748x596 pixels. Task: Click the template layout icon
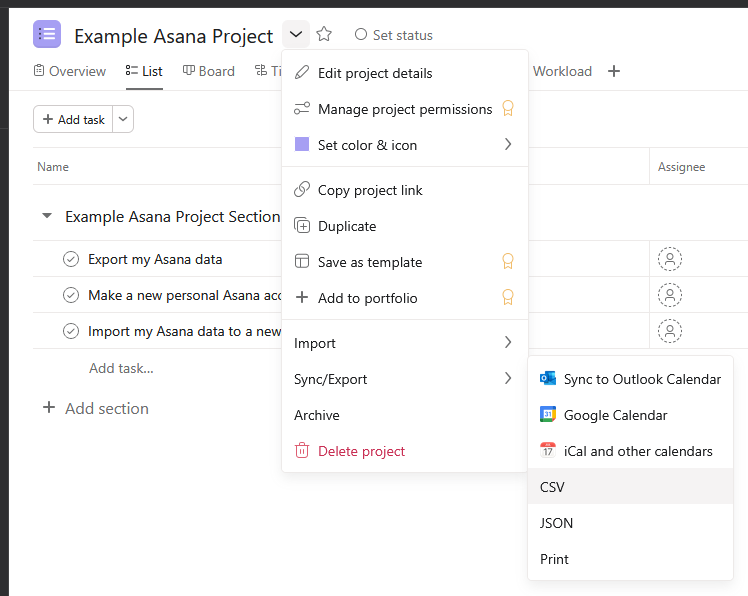pyautogui.click(x=302, y=261)
